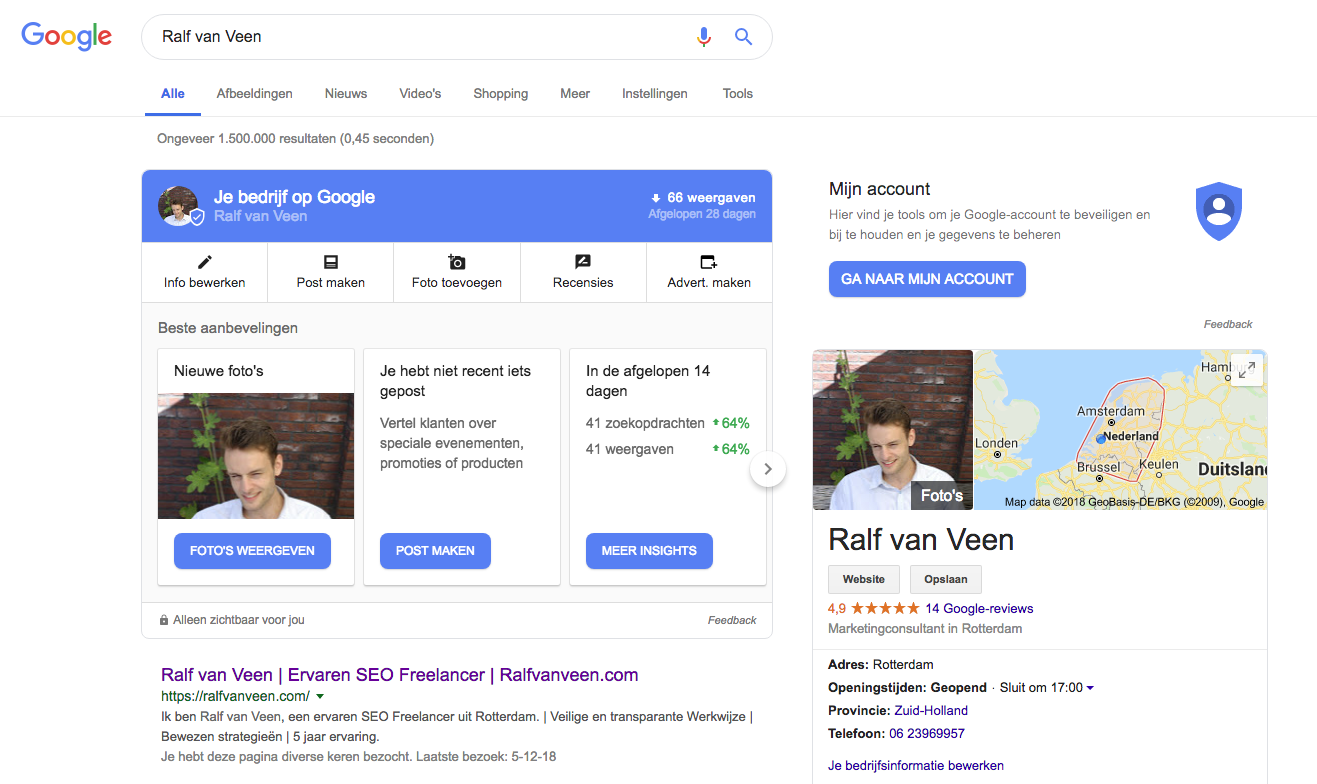Click the Info bewerken pencil icon
Screen dimensions: 1317x784
tap(205, 262)
